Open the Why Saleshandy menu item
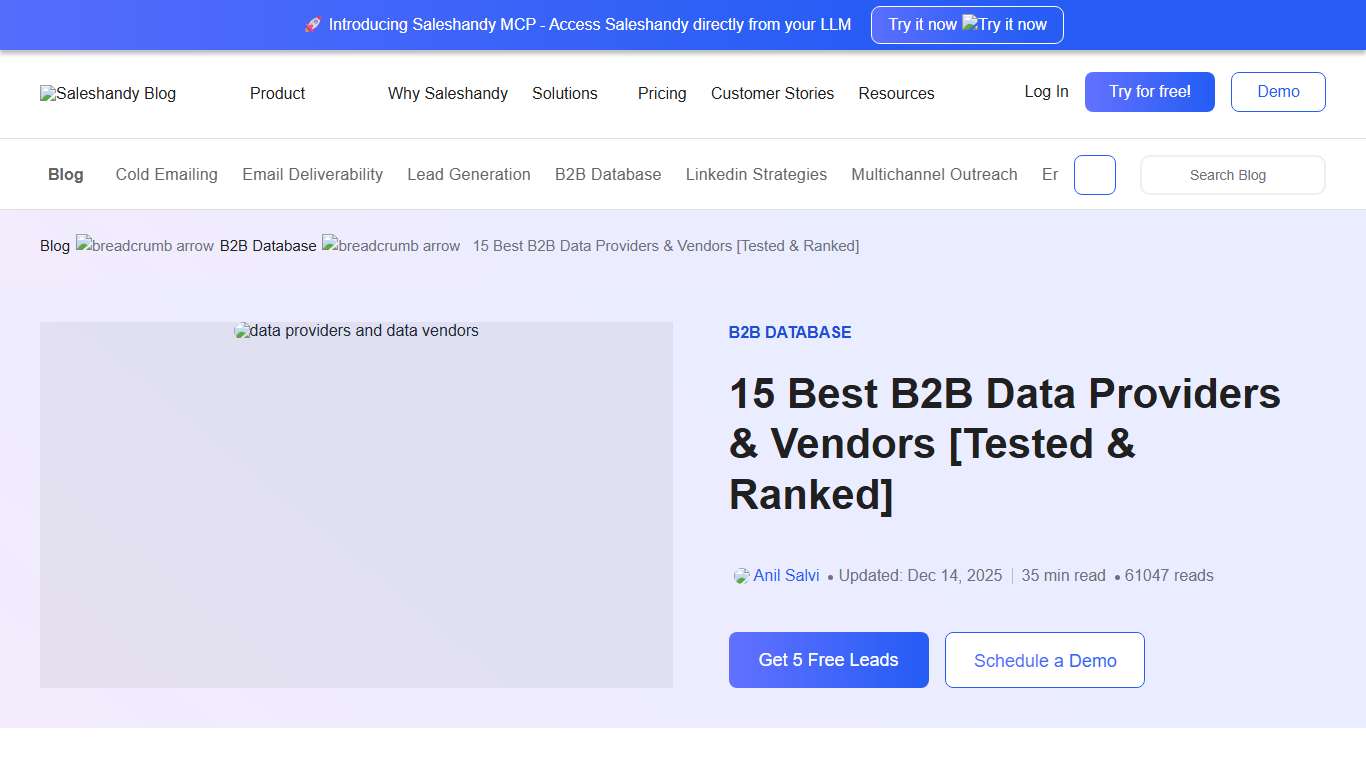1366x768 pixels. pyautogui.click(x=447, y=93)
